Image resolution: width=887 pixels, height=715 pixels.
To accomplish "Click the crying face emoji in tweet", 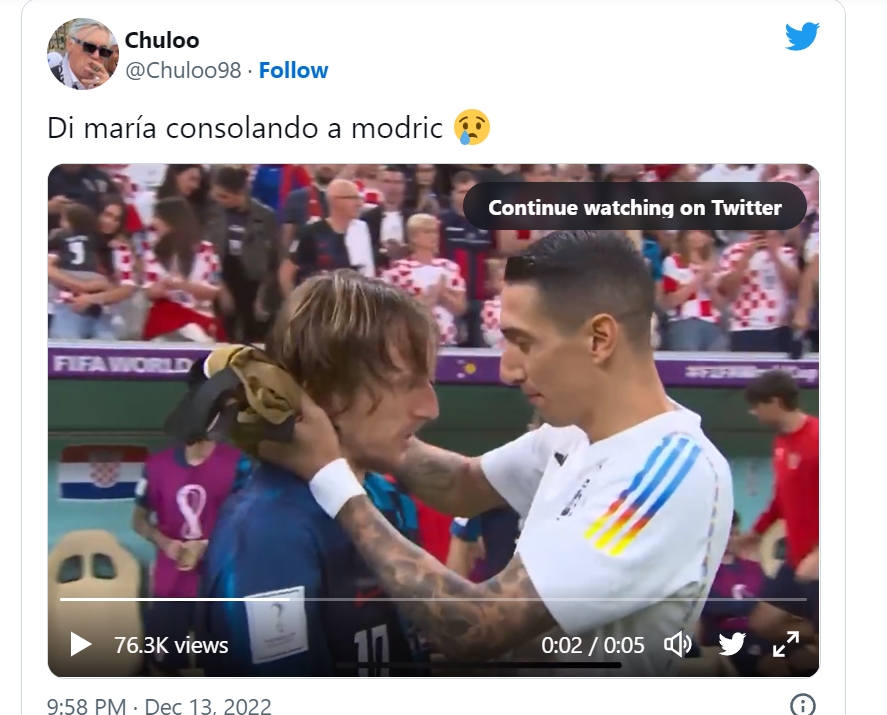I will (x=472, y=127).
